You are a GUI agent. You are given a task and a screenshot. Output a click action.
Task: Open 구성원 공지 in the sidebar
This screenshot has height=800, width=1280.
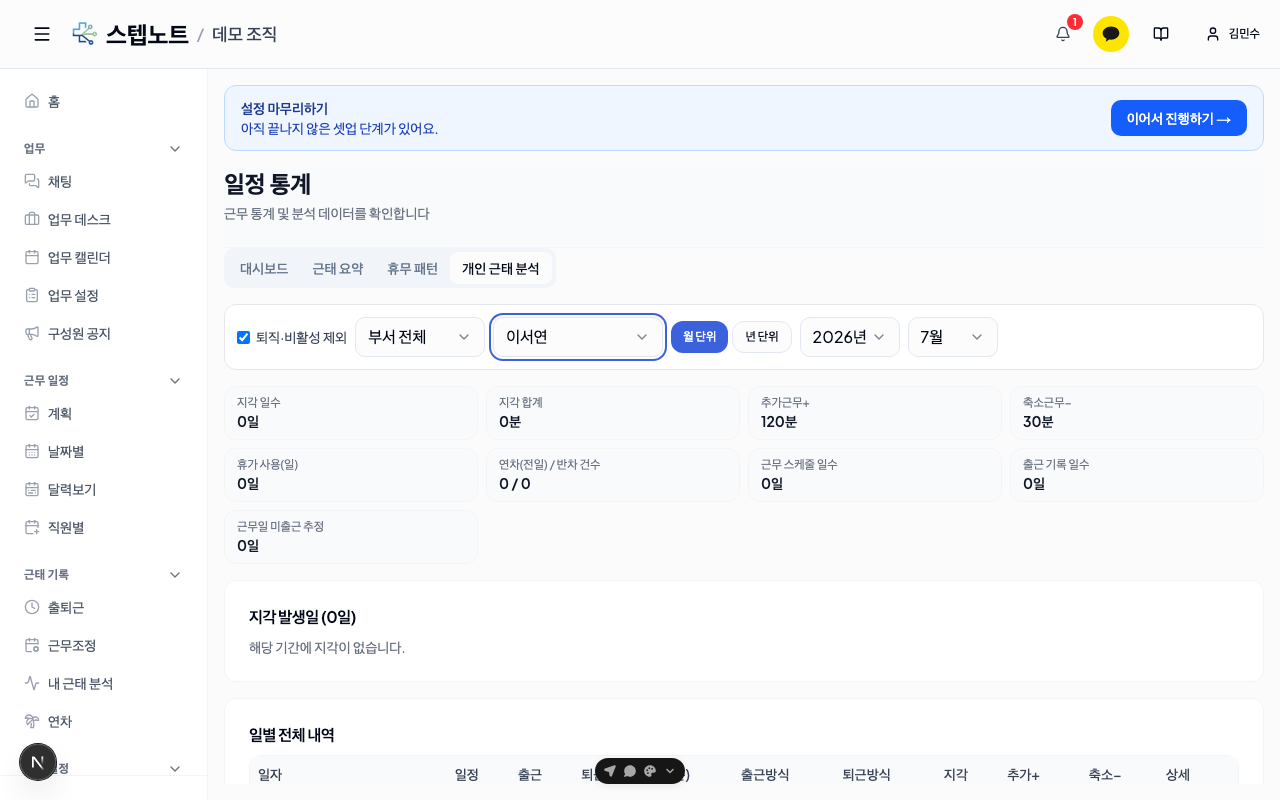pos(103,333)
